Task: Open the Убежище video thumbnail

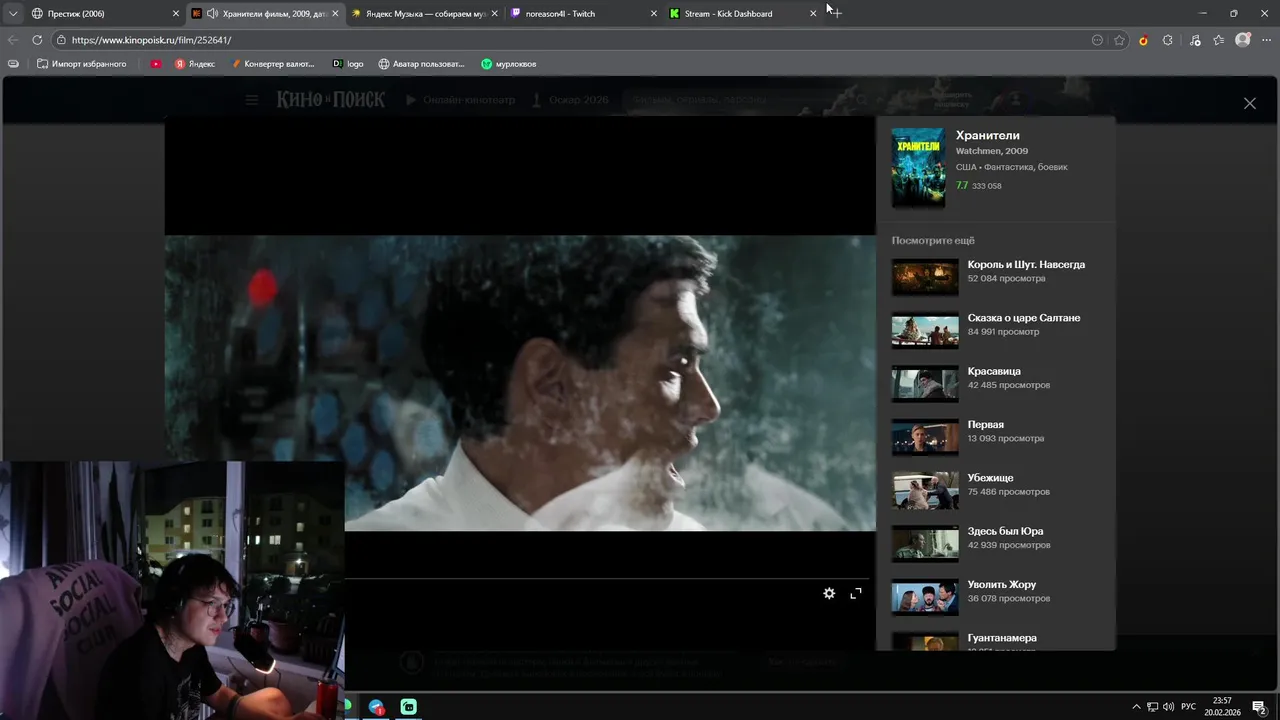Action: pos(925,490)
